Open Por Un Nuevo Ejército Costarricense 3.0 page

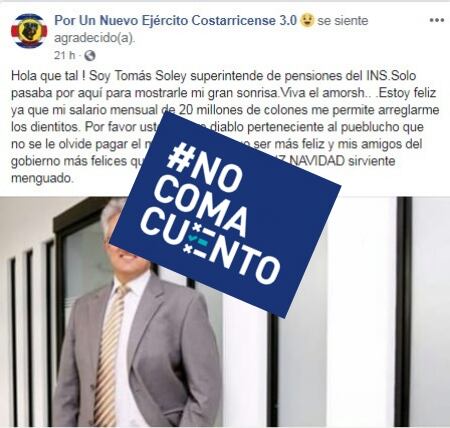[x=175, y=21]
